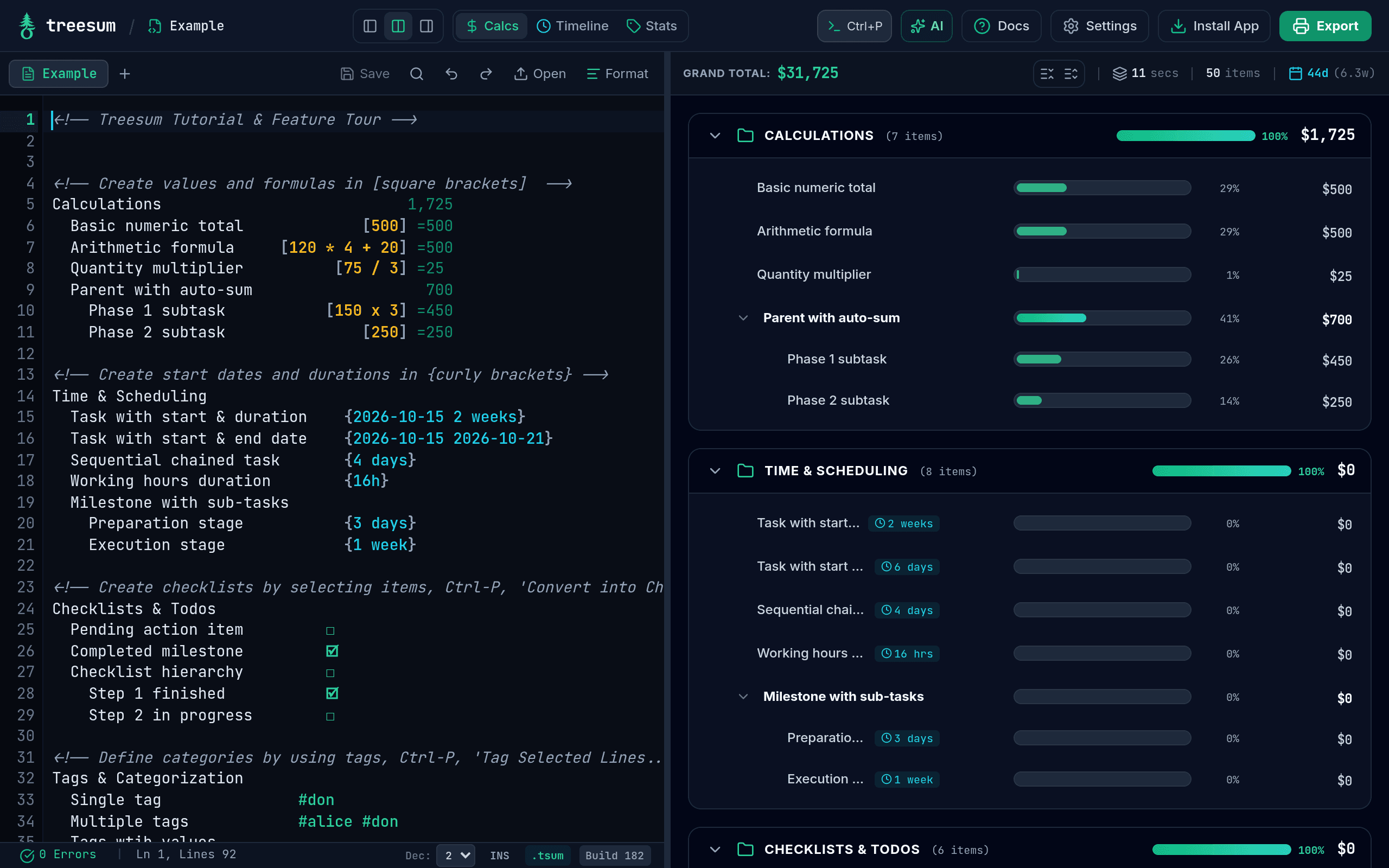Show editor-only layout with left panel icon

click(x=370, y=26)
